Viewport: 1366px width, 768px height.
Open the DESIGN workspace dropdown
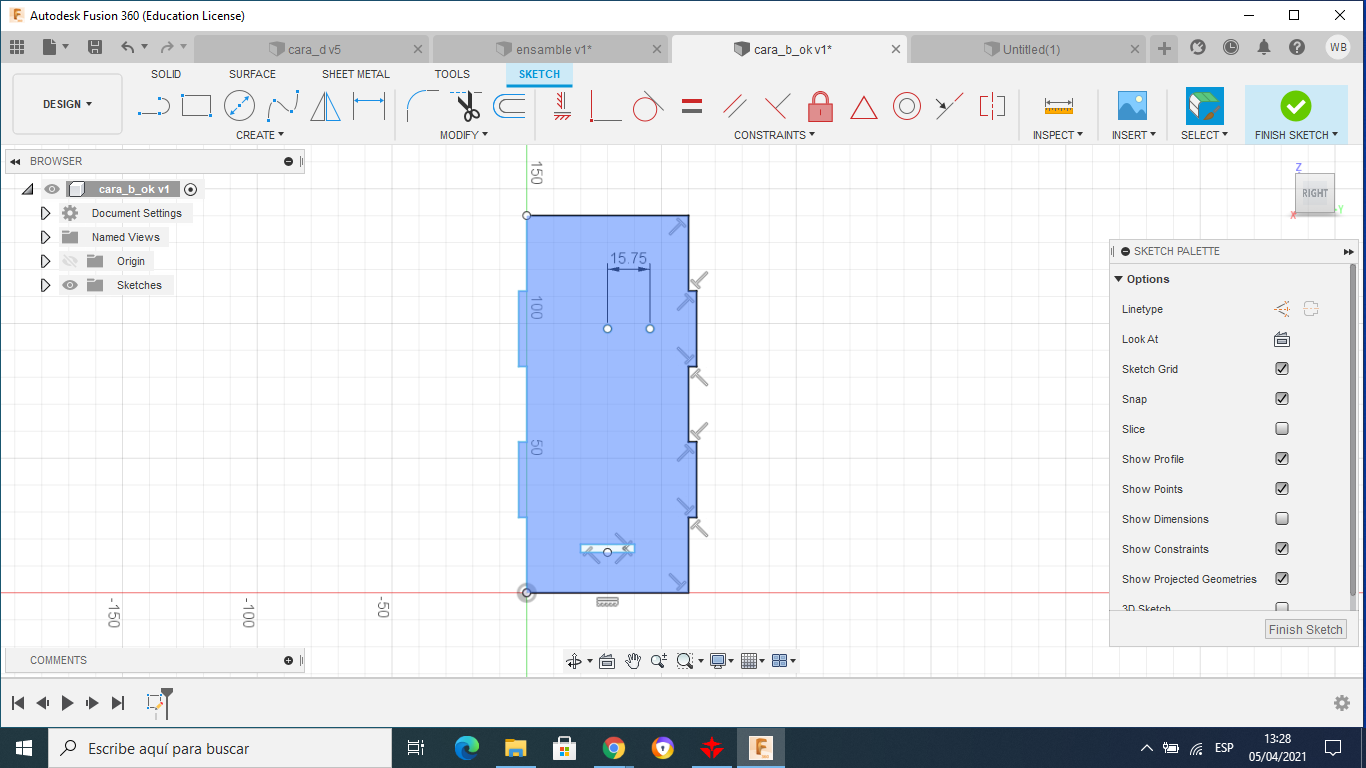(x=67, y=104)
